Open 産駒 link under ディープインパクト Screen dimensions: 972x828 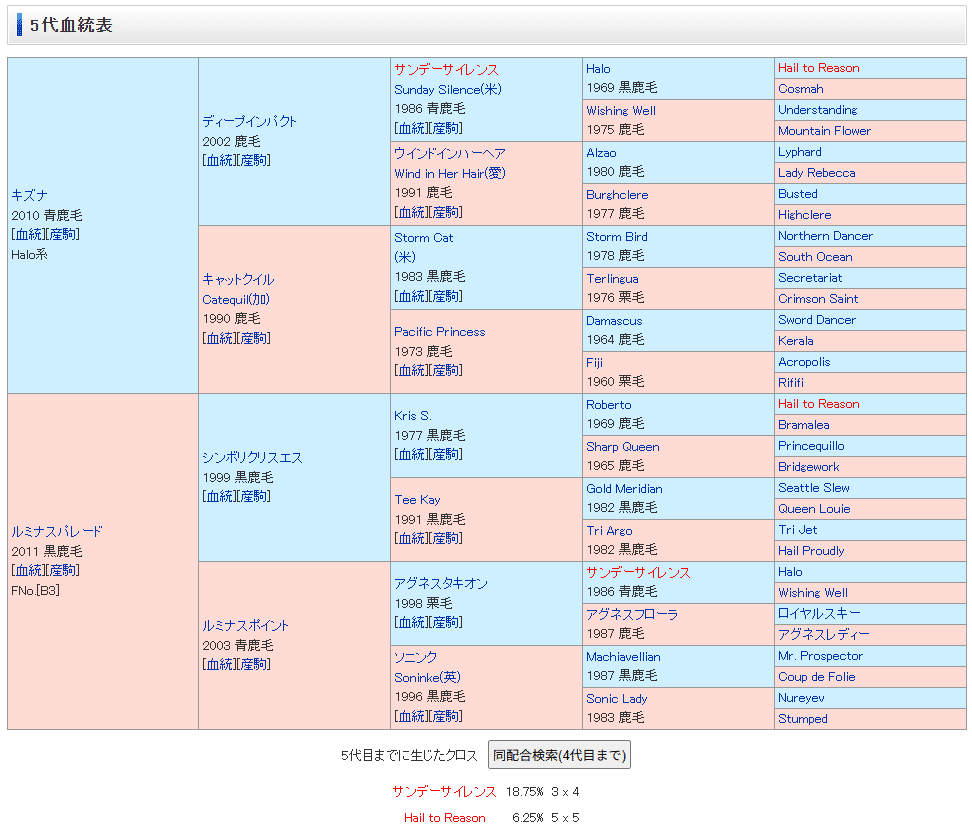pyautogui.click(x=253, y=161)
